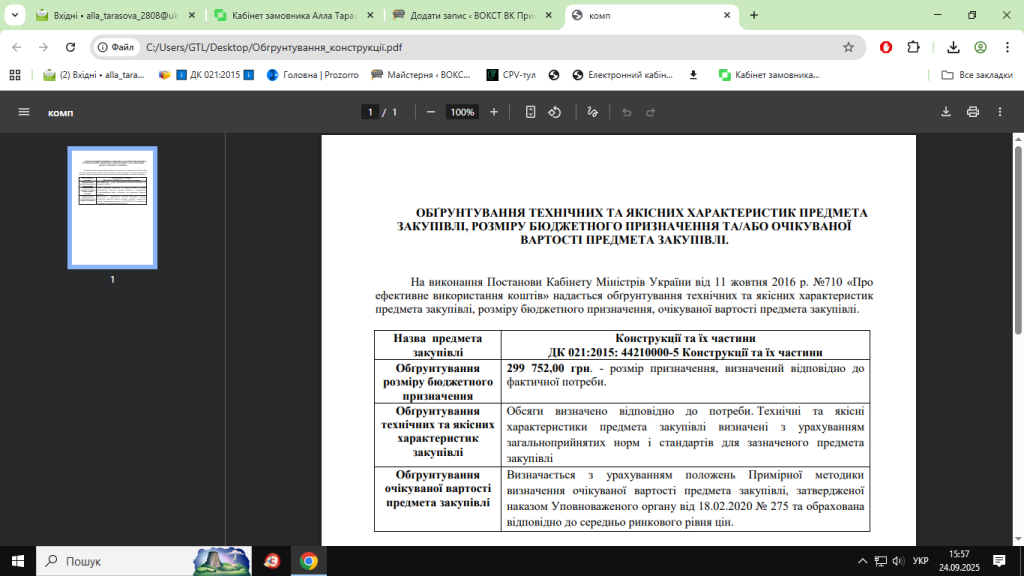Toggle the PDF sidebar menu button
The height and width of the screenshot is (576, 1024).
click(x=24, y=112)
